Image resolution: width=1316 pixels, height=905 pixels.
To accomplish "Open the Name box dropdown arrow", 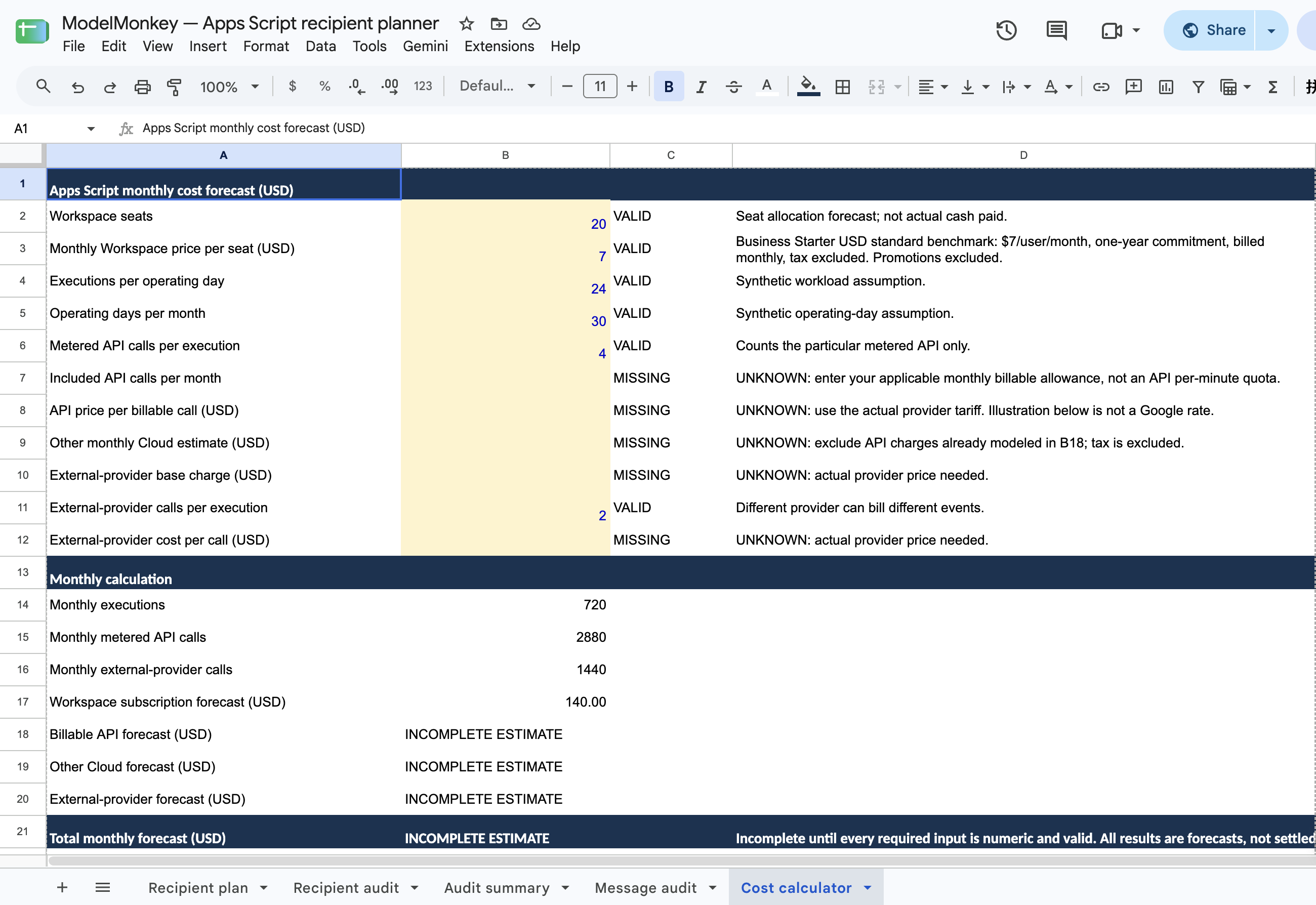I will [91, 129].
